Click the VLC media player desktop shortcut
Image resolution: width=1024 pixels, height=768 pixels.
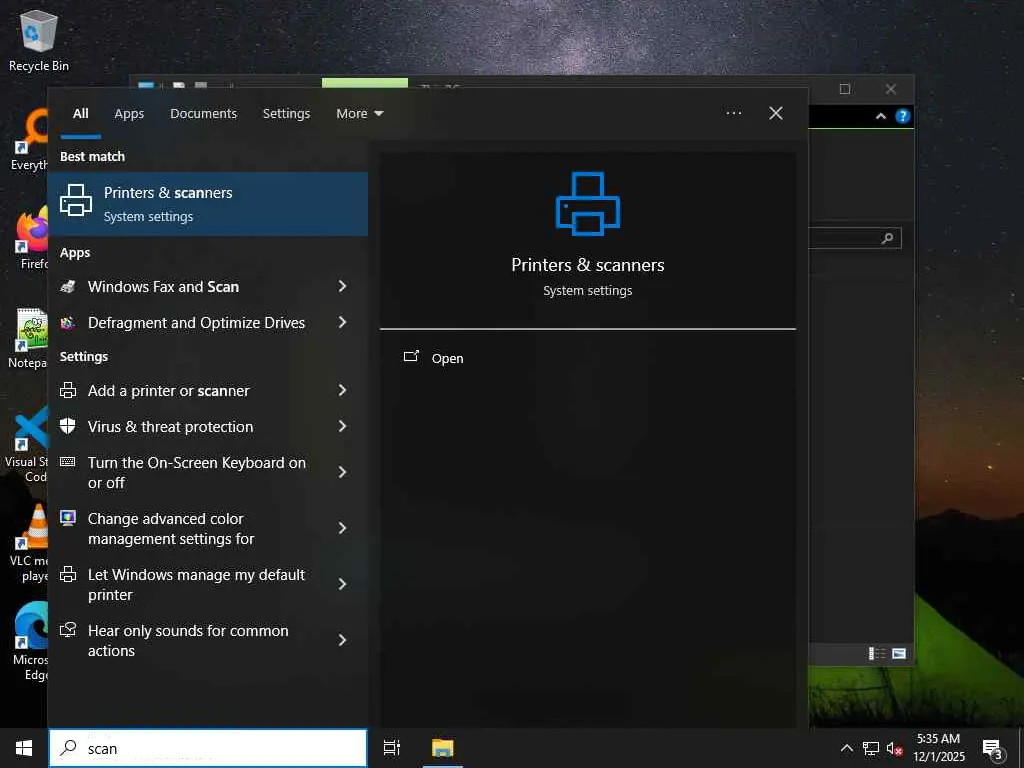[x=29, y=543]
